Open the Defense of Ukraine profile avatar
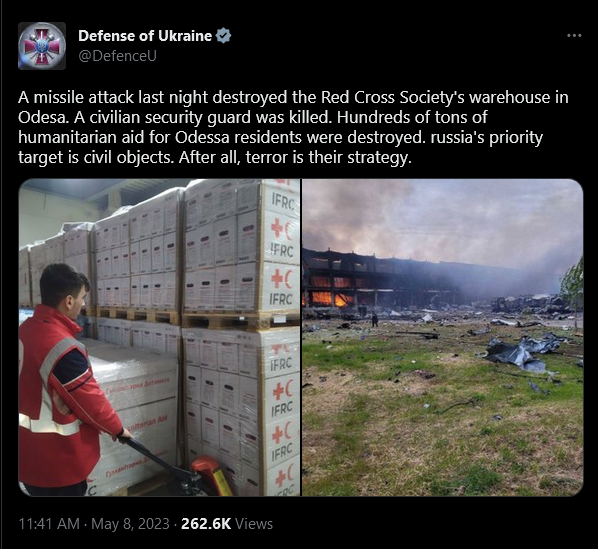Screen dimensions: 598x549 [x=42, y=46]
